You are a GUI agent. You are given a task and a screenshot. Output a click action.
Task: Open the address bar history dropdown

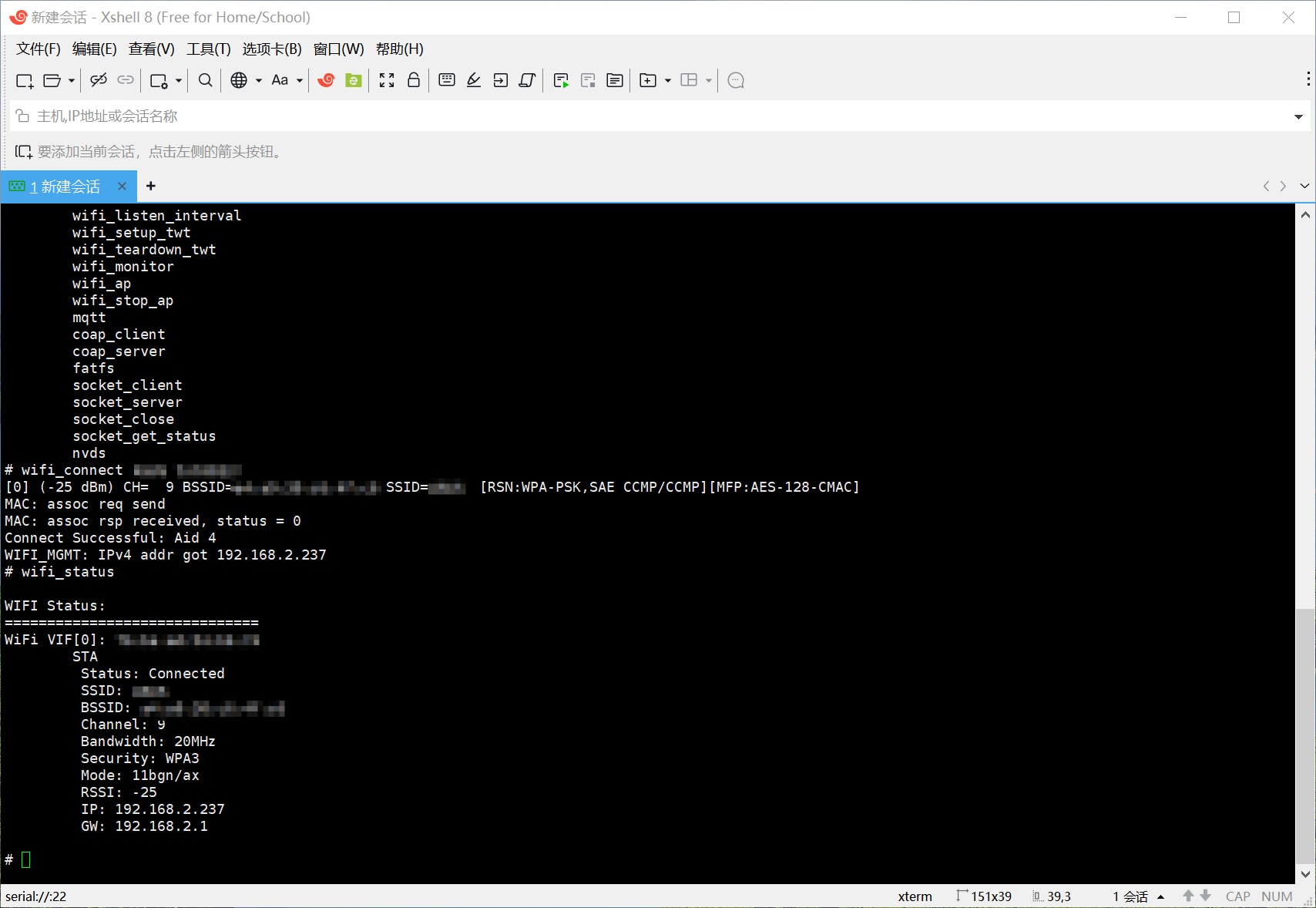pyautogui.click(x=1298, y=116)
